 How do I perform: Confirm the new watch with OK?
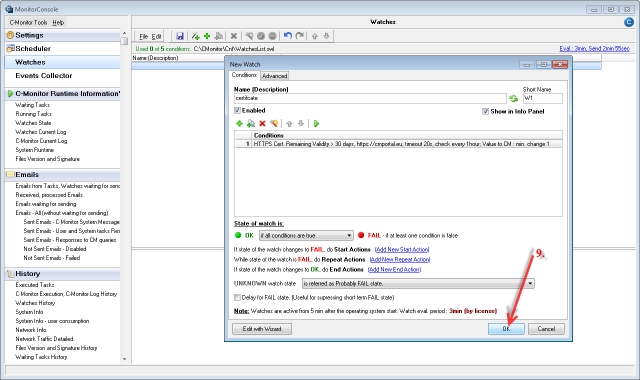[x=506, y=329]
